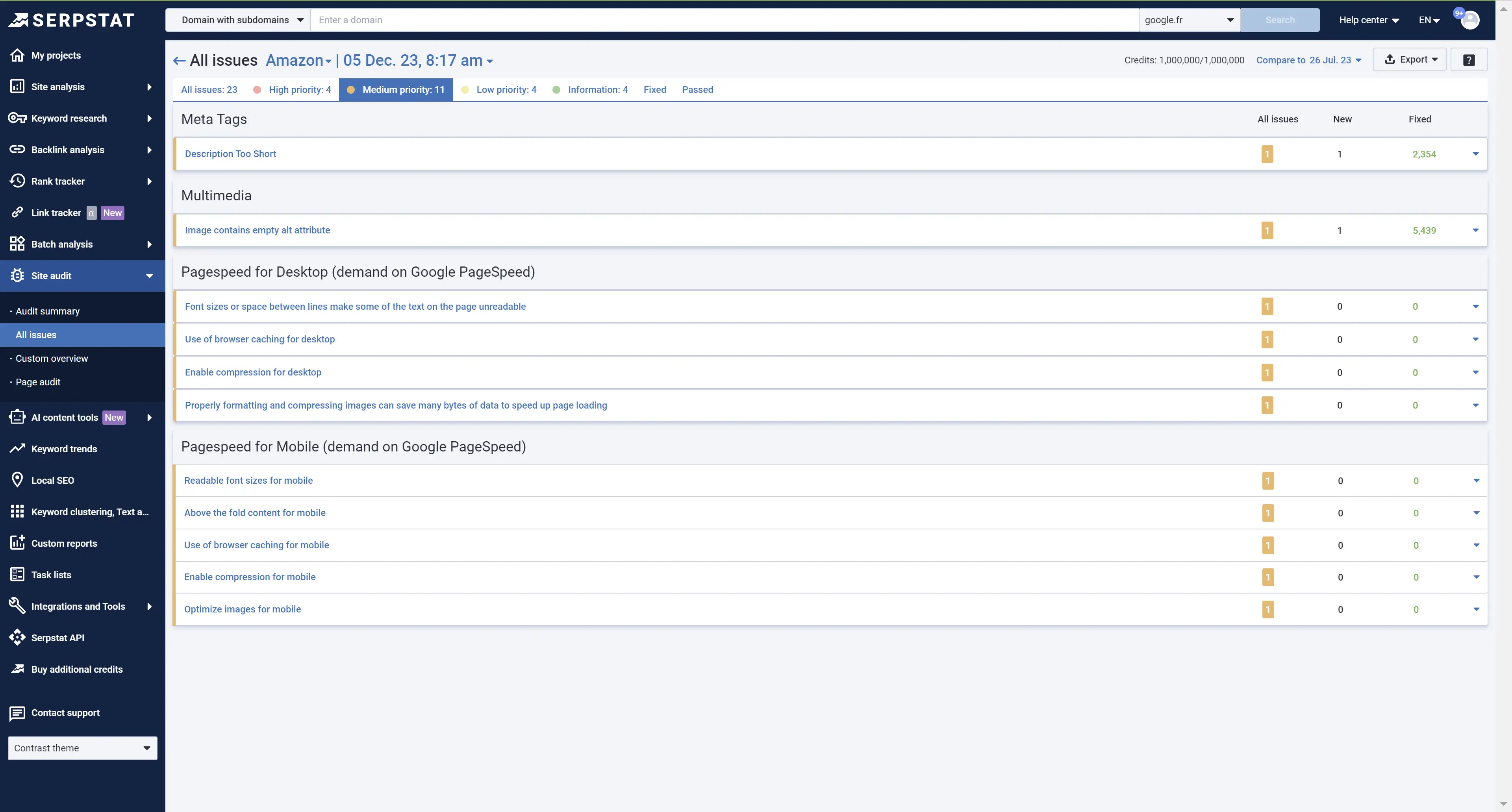This screenshot has width=1512, height=812.
Task: Click the question mark help button
Action: pos(1469,60)
